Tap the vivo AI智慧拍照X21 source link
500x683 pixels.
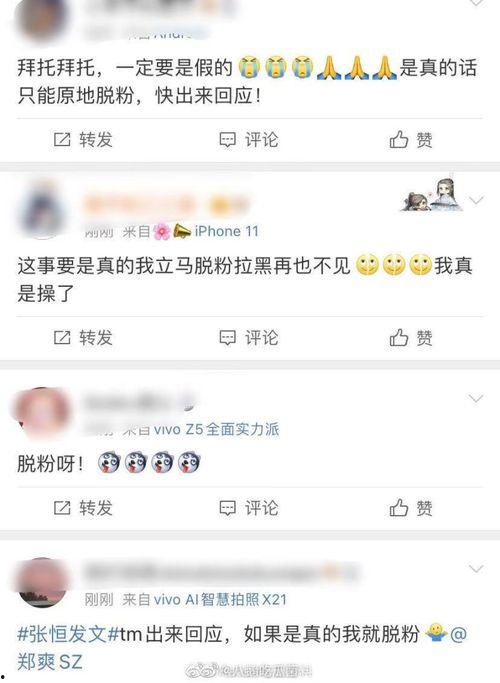tap(220, 600)
